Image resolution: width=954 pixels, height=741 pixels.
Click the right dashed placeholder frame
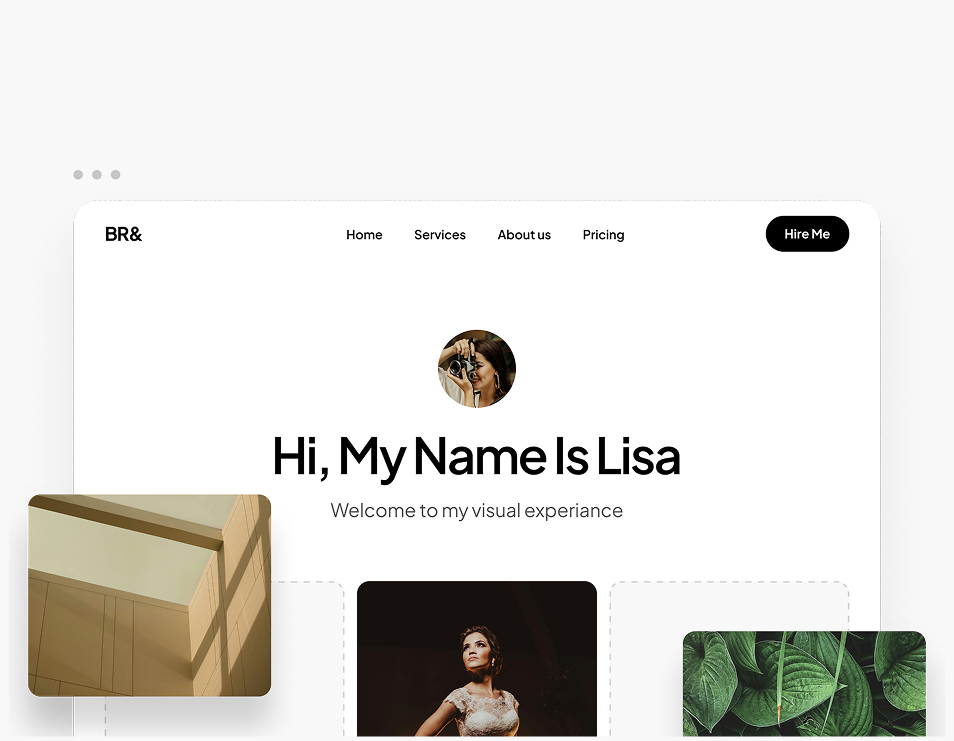[x=729, y=606]
